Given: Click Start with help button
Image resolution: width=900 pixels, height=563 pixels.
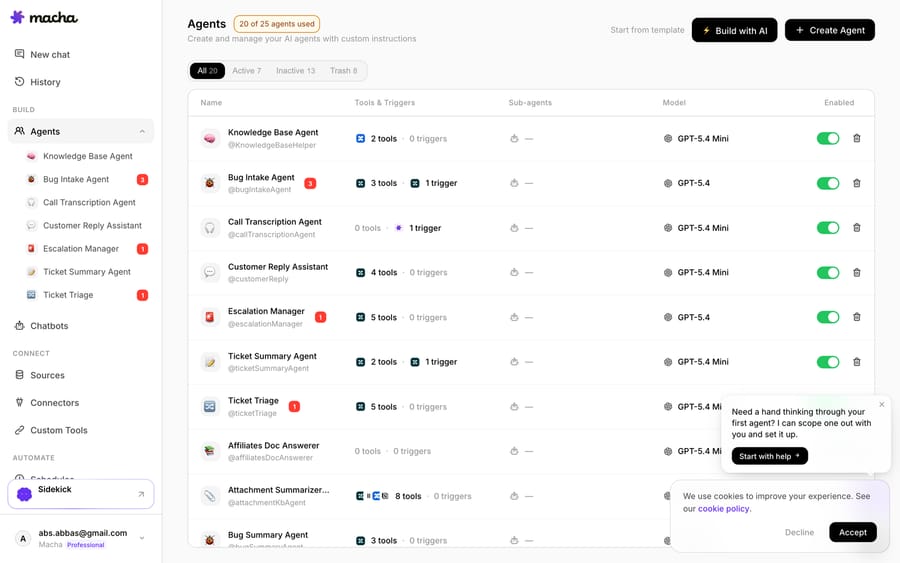Looking at the screenshot, I should pyautogui.click(x=769, y=456).
